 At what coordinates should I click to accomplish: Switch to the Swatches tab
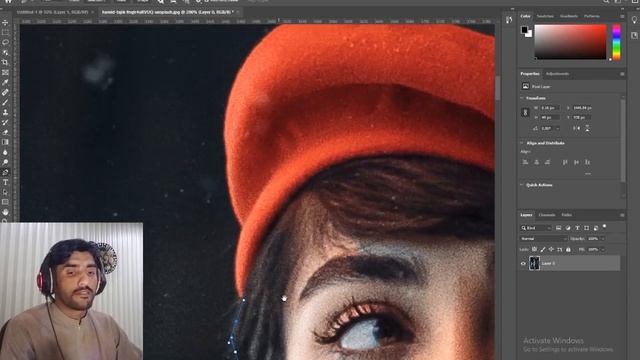point(545,16)
